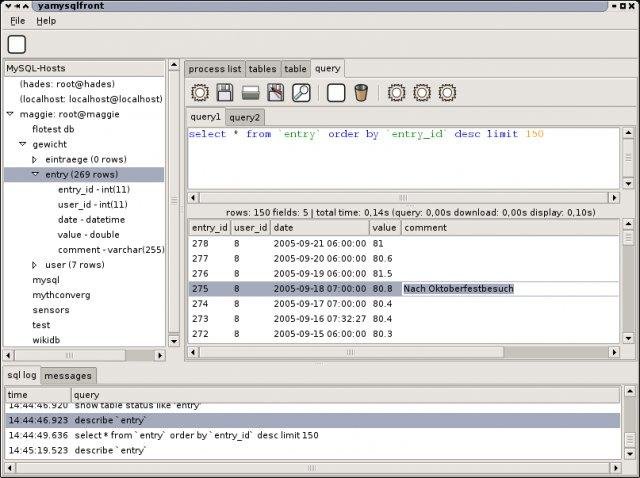Click the query column header in log

coord(345,395)
